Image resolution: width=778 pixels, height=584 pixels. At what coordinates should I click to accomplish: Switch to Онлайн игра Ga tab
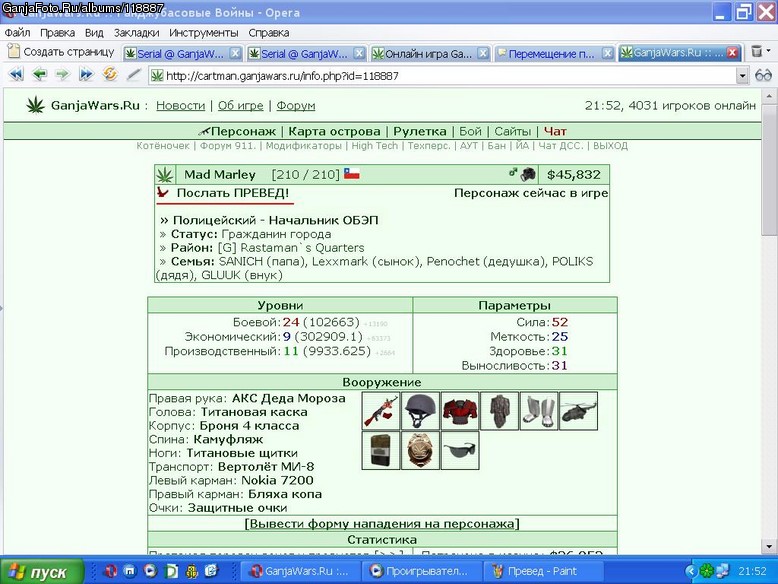point(430,54)
